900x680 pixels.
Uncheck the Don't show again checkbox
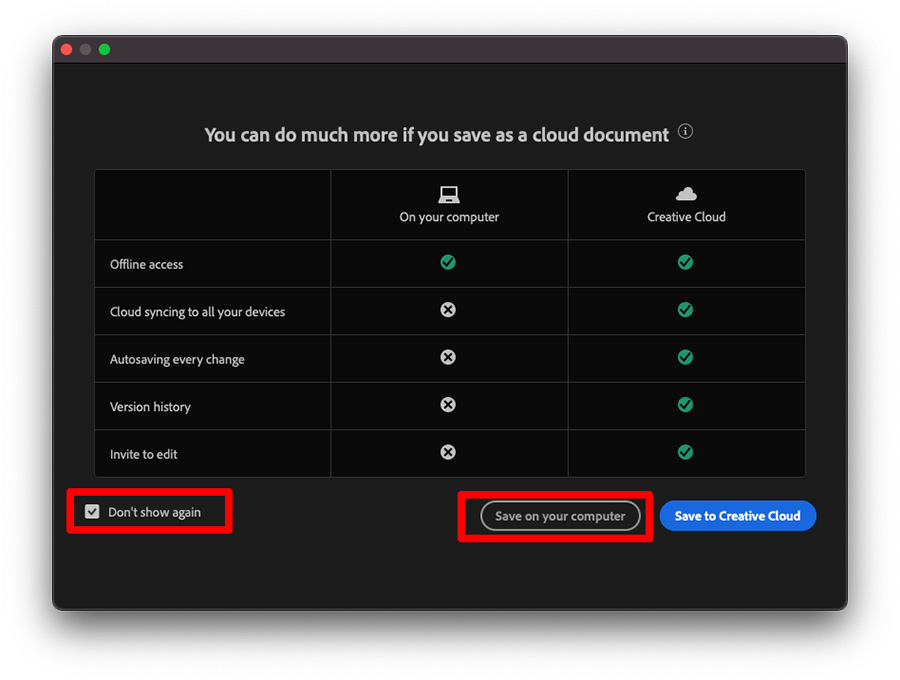92,511
